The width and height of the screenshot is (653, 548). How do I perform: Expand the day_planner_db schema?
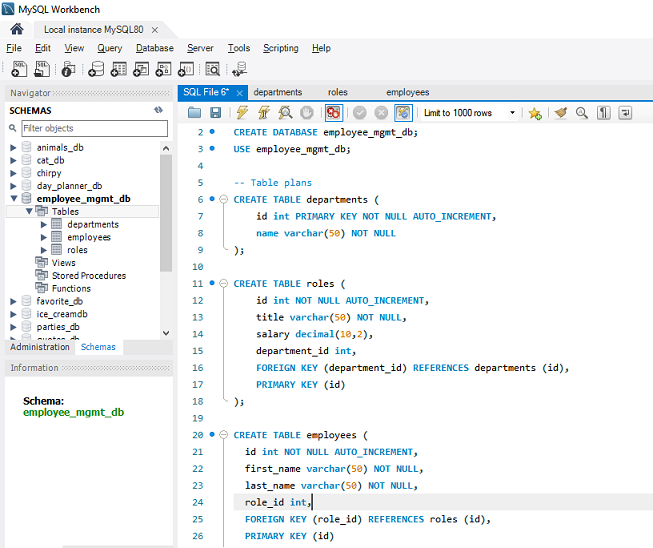13,186
